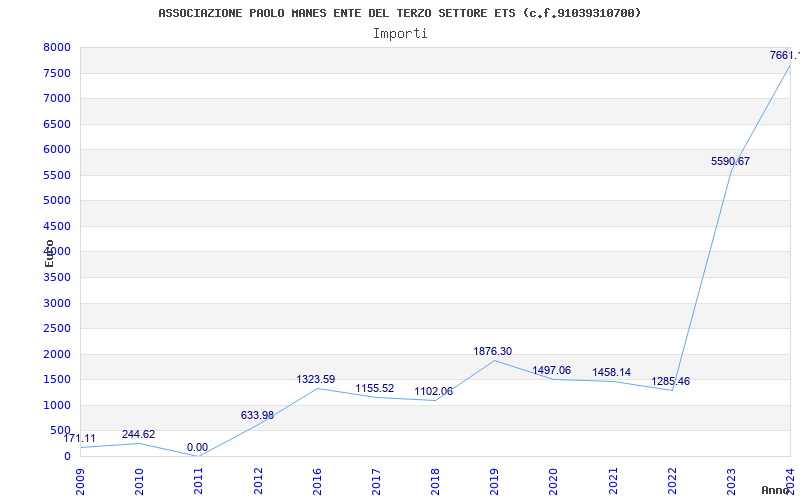Viewport: 800px width, 500px height.
Task: Select the 633.98 value label
Action: (x=257, y=415)
